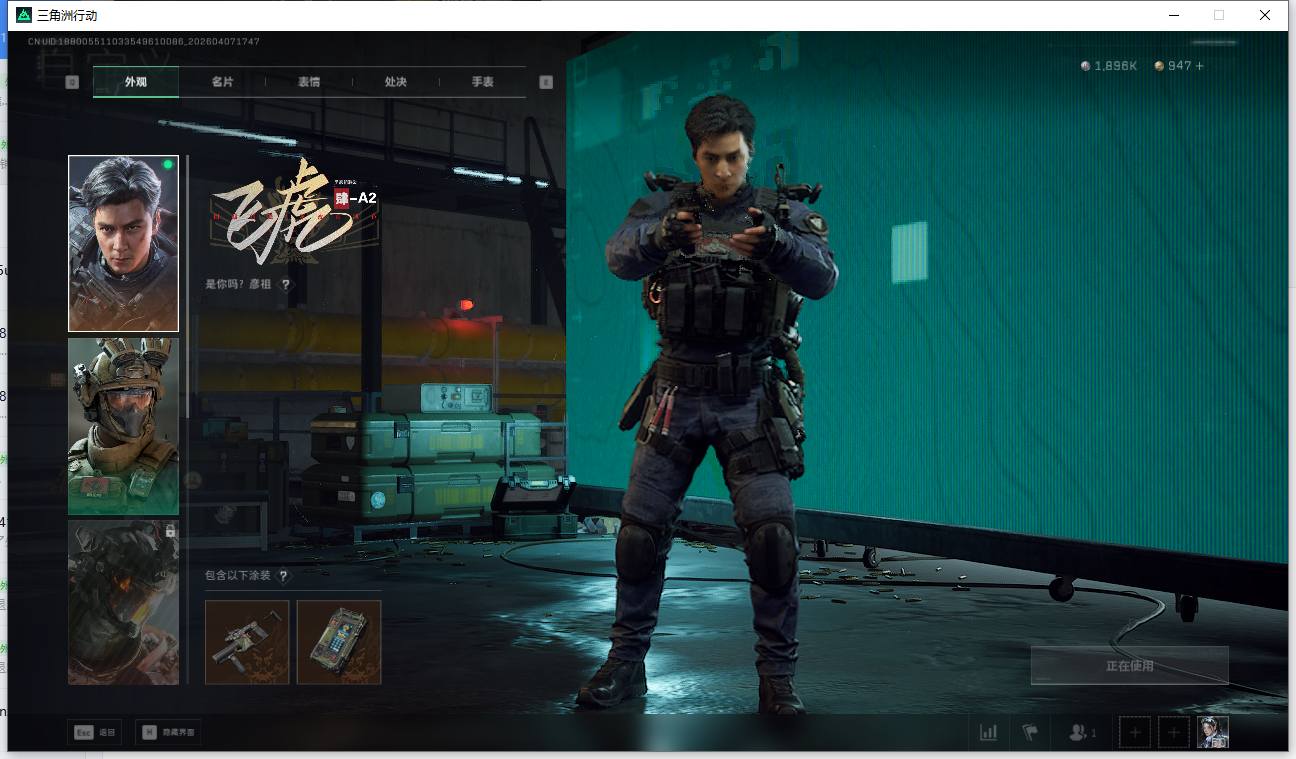Select the first gray-haired character skin
1296x759 pixels.
(123, 243)
